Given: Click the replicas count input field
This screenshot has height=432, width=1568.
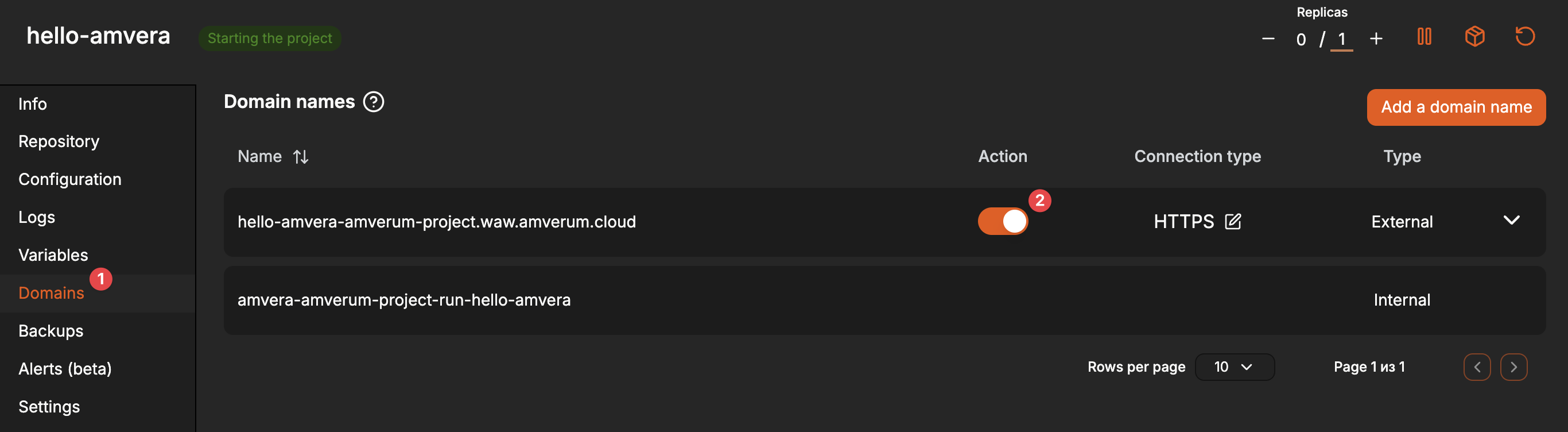Looking at the screenshot, I should [1341, 40].
